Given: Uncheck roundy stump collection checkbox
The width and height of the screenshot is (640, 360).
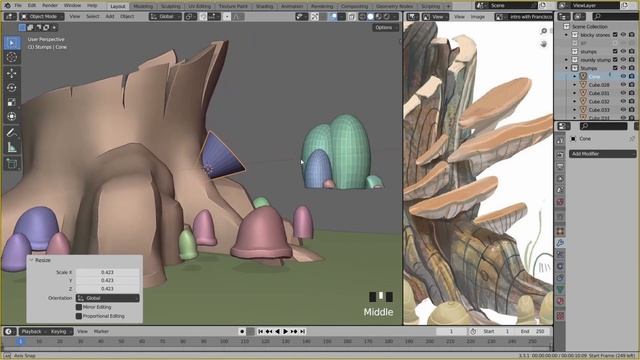Looking at the screenshot, I should pos(615,60).
